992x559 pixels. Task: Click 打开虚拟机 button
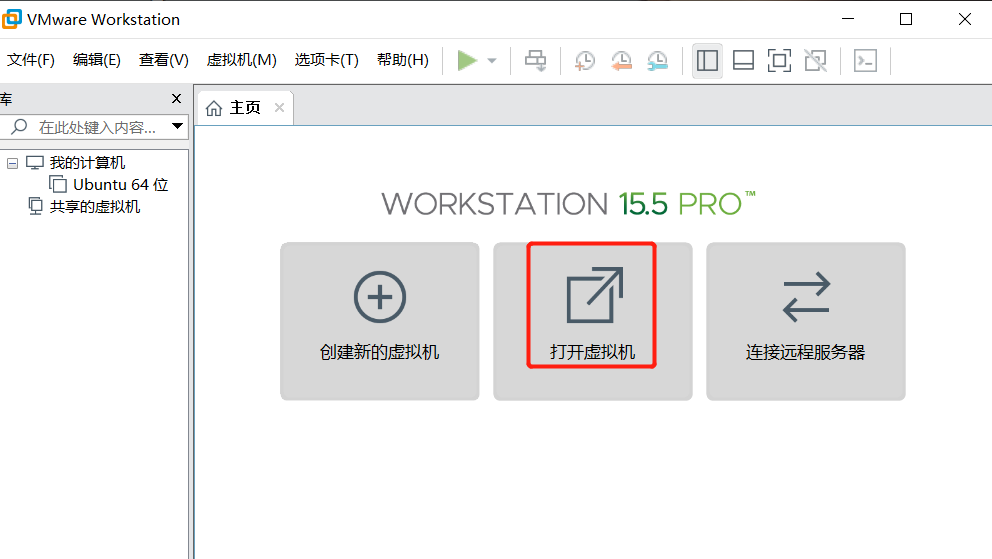[593, 321]
